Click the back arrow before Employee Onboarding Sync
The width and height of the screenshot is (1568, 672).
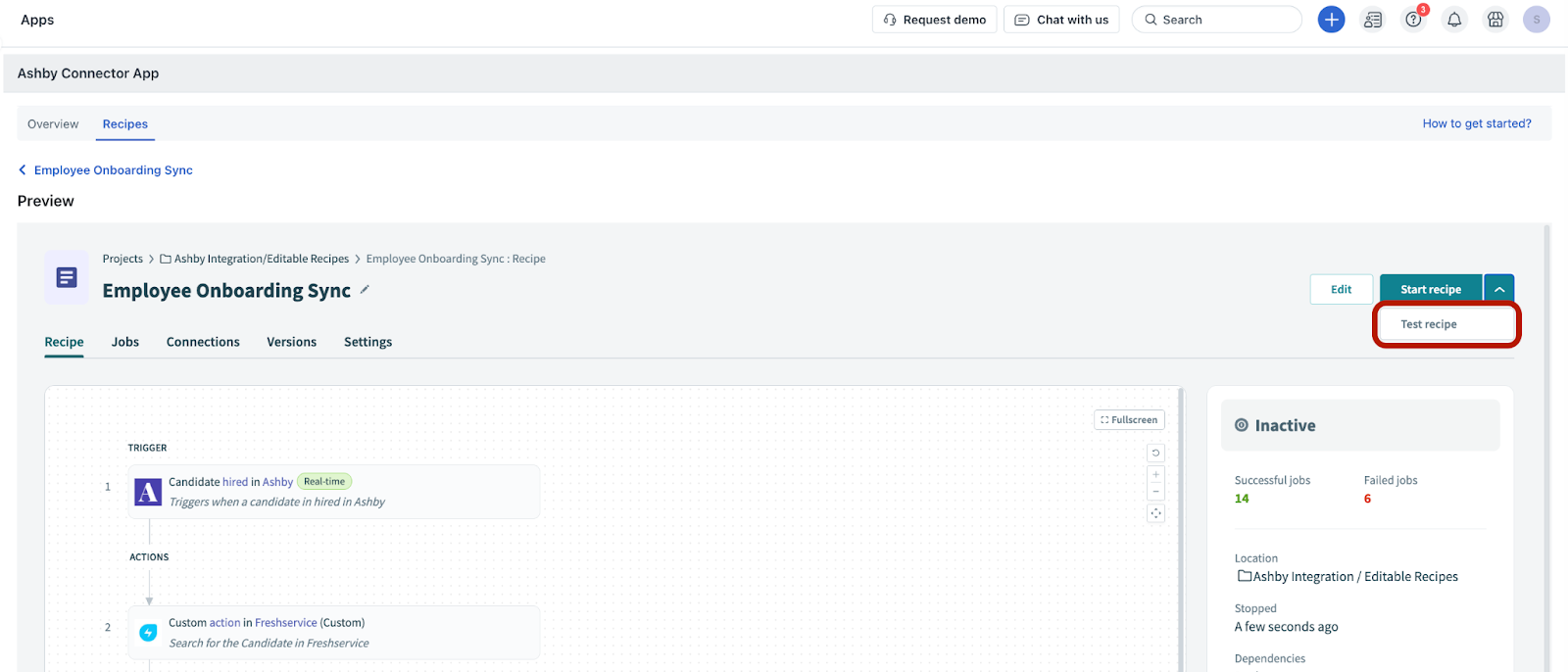23,169
